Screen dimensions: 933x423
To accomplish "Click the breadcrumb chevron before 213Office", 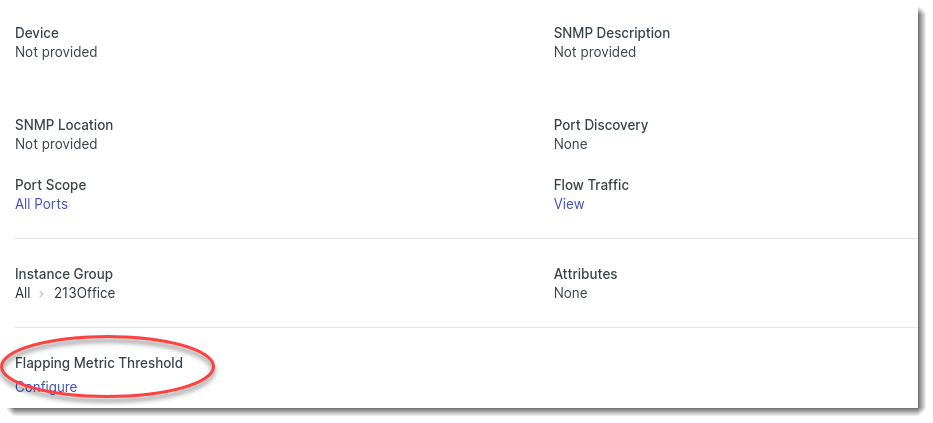I will [x=41, y=294].
